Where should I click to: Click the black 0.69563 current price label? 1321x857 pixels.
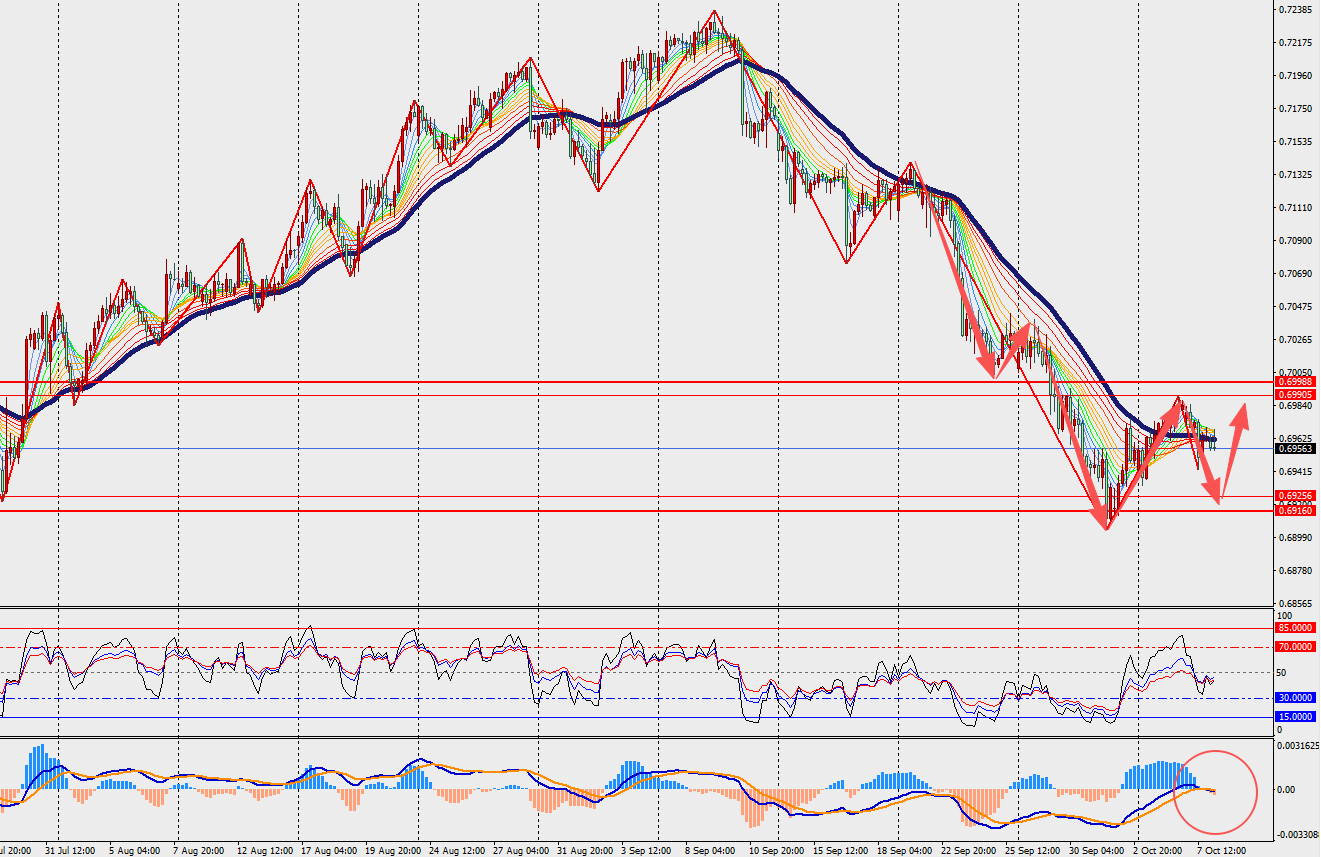pos(1297,449)
